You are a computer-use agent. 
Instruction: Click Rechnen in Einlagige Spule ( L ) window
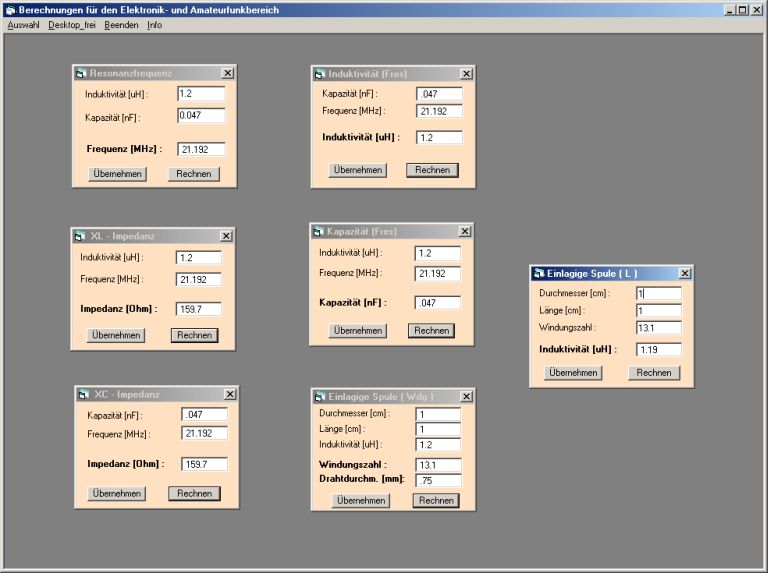click(654, 373)
